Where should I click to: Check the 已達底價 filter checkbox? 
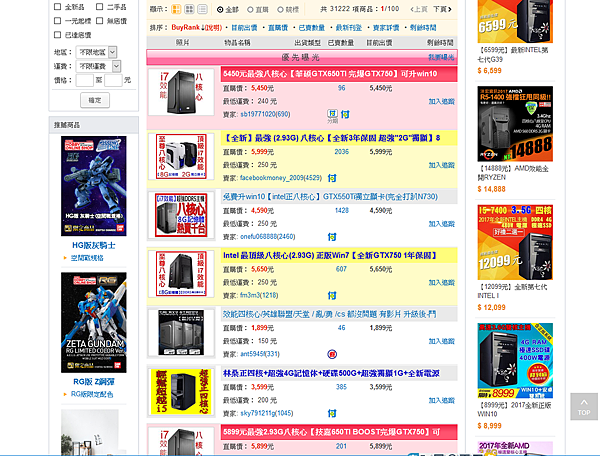(x=57, y=34)
